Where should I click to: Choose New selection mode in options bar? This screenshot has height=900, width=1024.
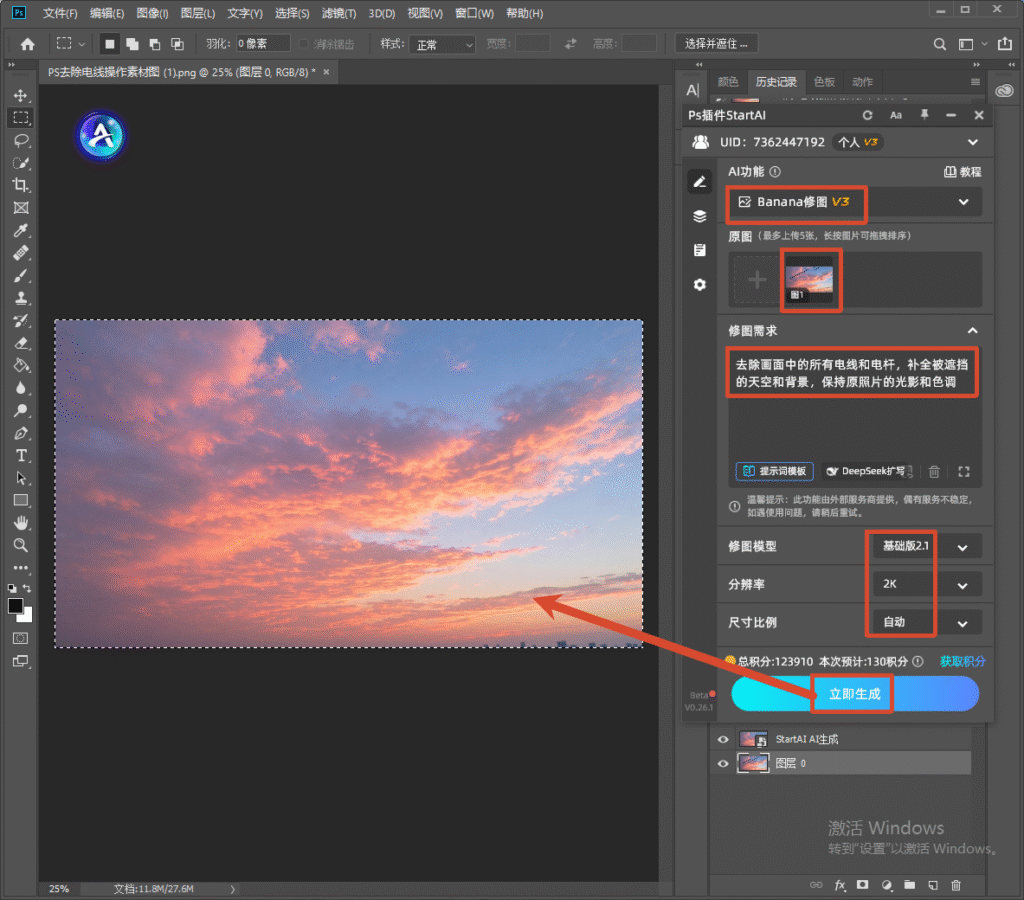tap(110, 44)
